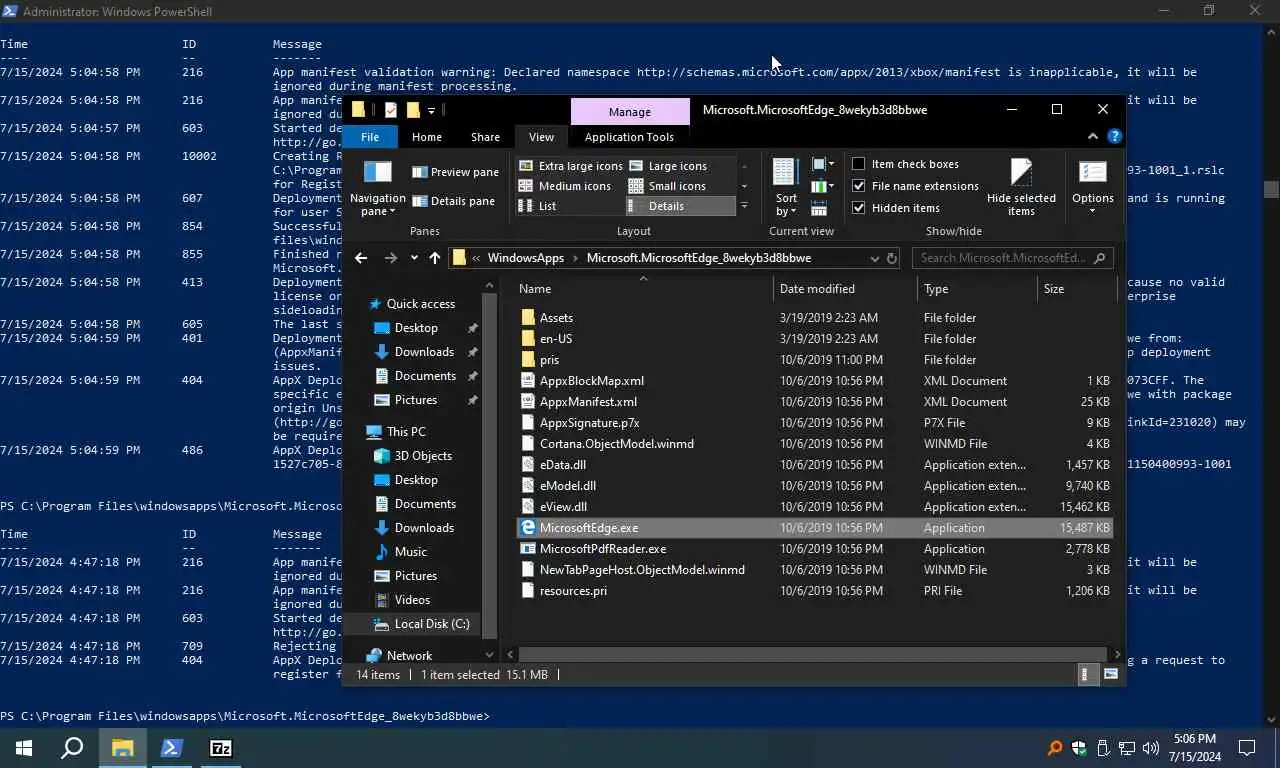Open the Sort by dropdown
Image resolution: width=1280 pixels, height=768 pixels.
click(786, 187)
